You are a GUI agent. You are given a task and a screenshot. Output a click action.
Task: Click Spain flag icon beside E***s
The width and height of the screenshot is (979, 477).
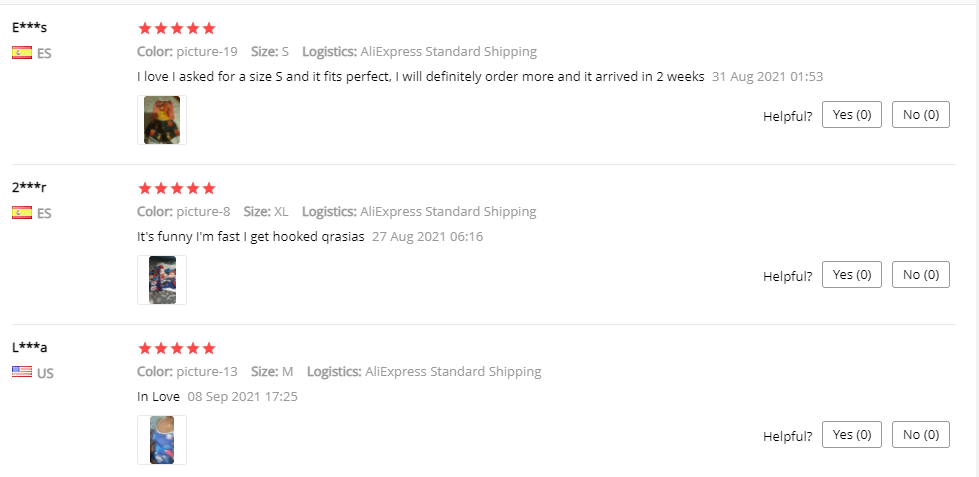22,53
